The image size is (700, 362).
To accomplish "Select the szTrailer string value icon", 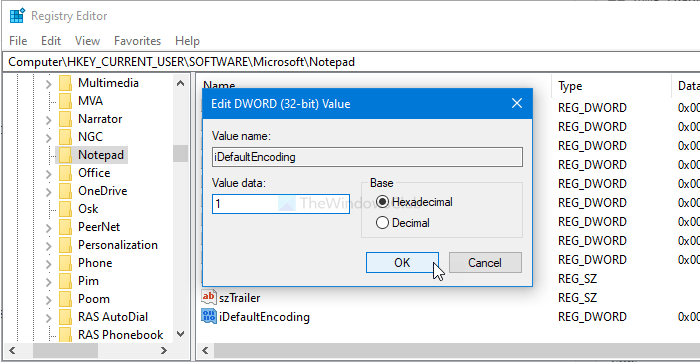I will coord(208,297).
